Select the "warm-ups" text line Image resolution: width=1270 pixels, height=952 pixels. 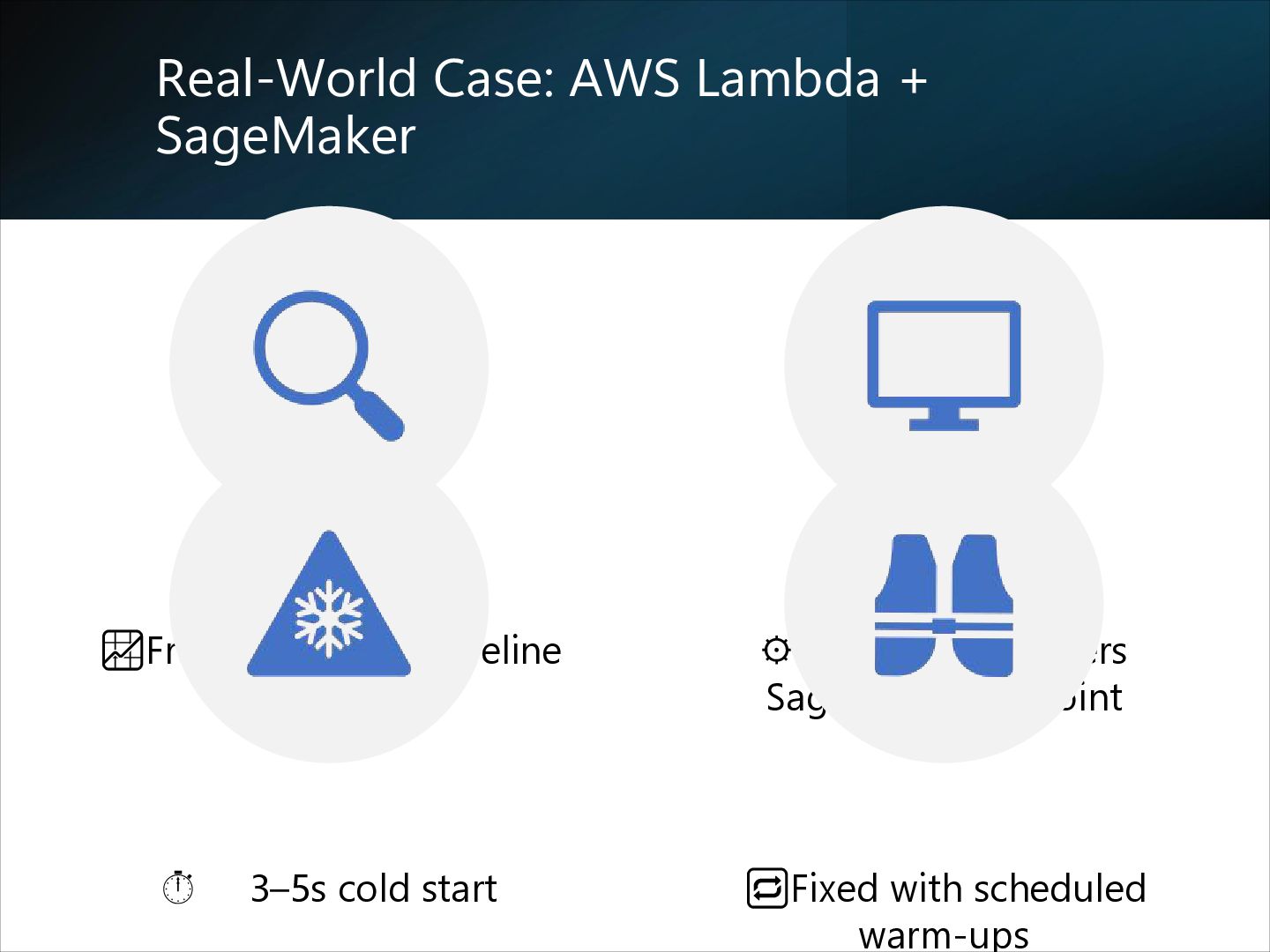pos(944,934)
